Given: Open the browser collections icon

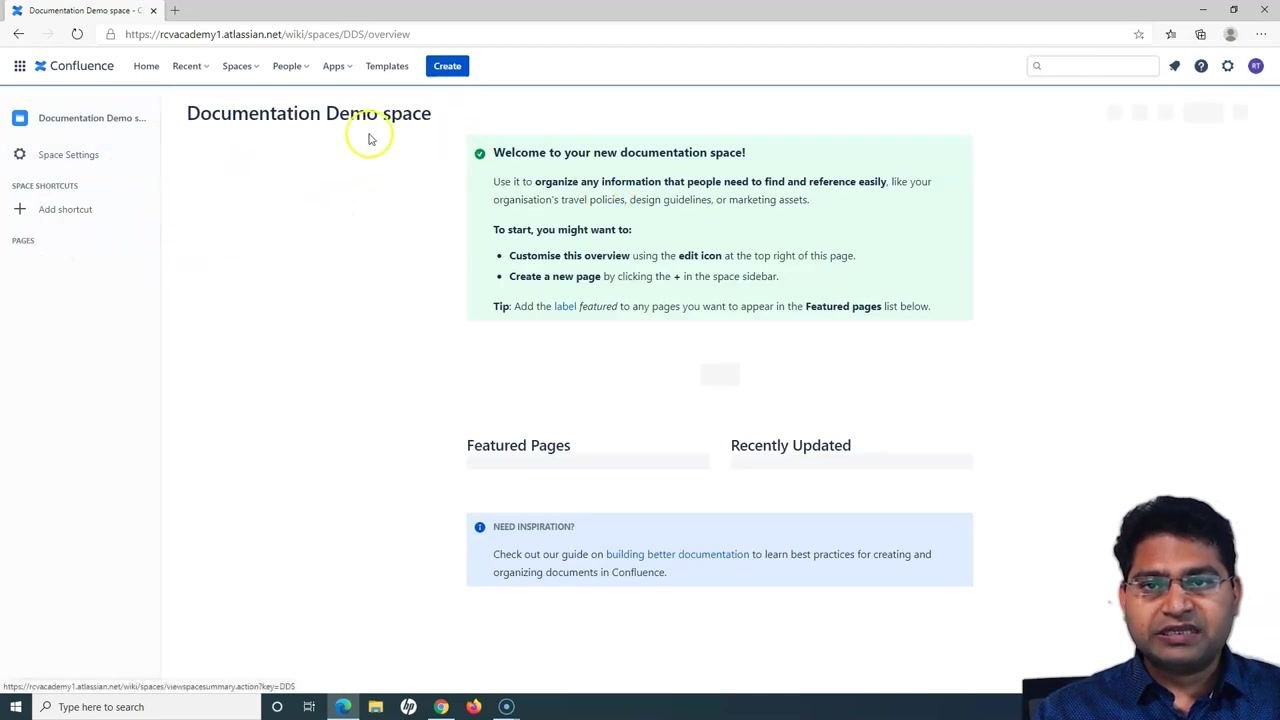Looking at the screenshot, I should click(1201, 34).
